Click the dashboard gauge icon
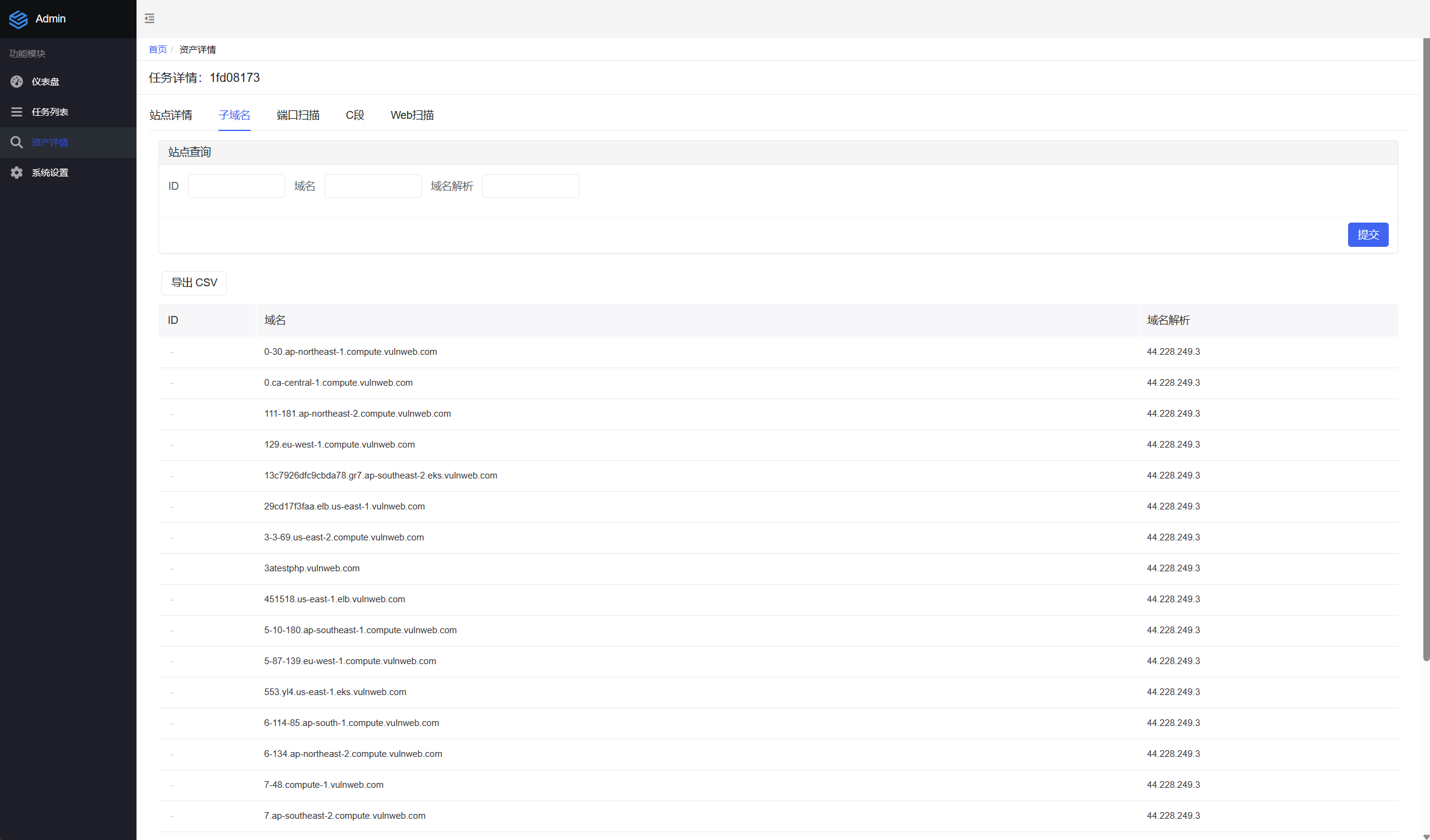The image size is (1430, 840). click(17, 81)
